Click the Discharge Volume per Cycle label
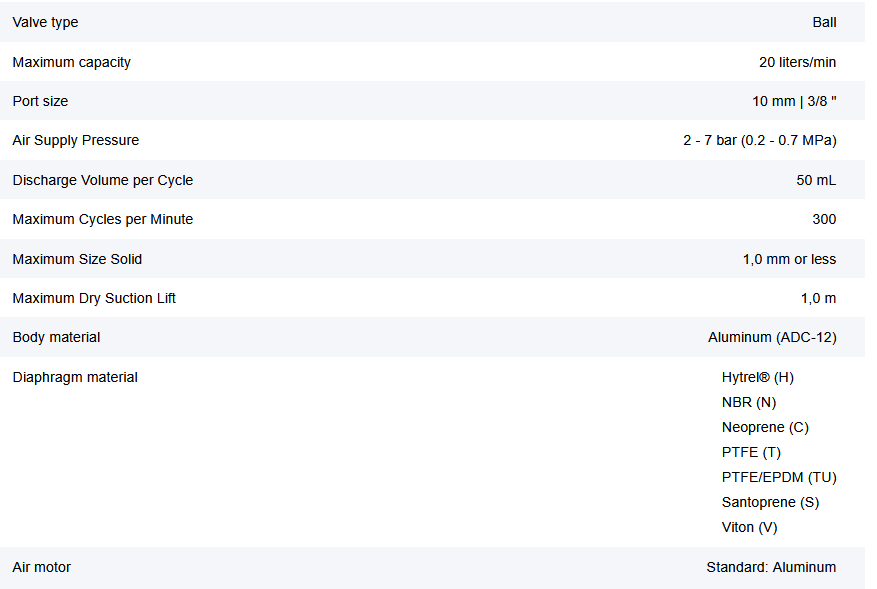The width and height of the screenshot is (877, 589). (102, 180)
